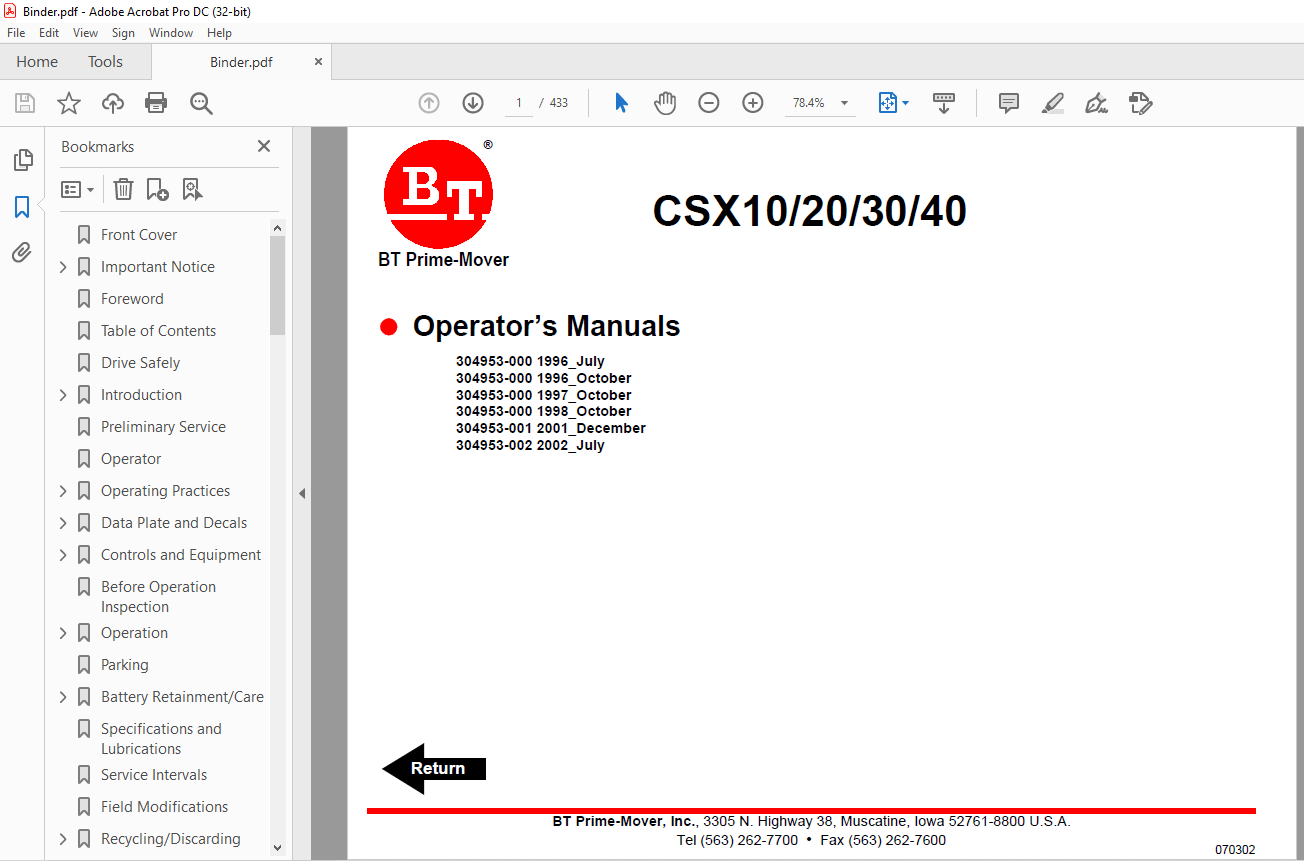
Task: Open the 304953-001 2001_December manual link
Action: point(551,428)
